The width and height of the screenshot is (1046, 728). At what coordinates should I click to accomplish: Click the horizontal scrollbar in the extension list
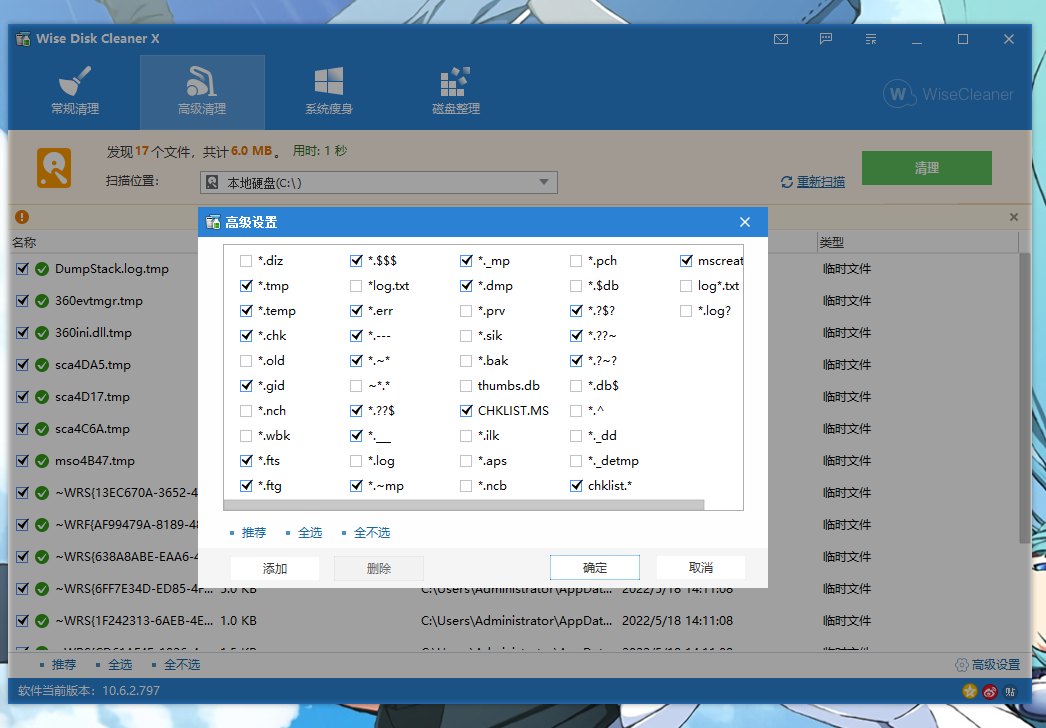pyautogui.click(x=464, y=504)
